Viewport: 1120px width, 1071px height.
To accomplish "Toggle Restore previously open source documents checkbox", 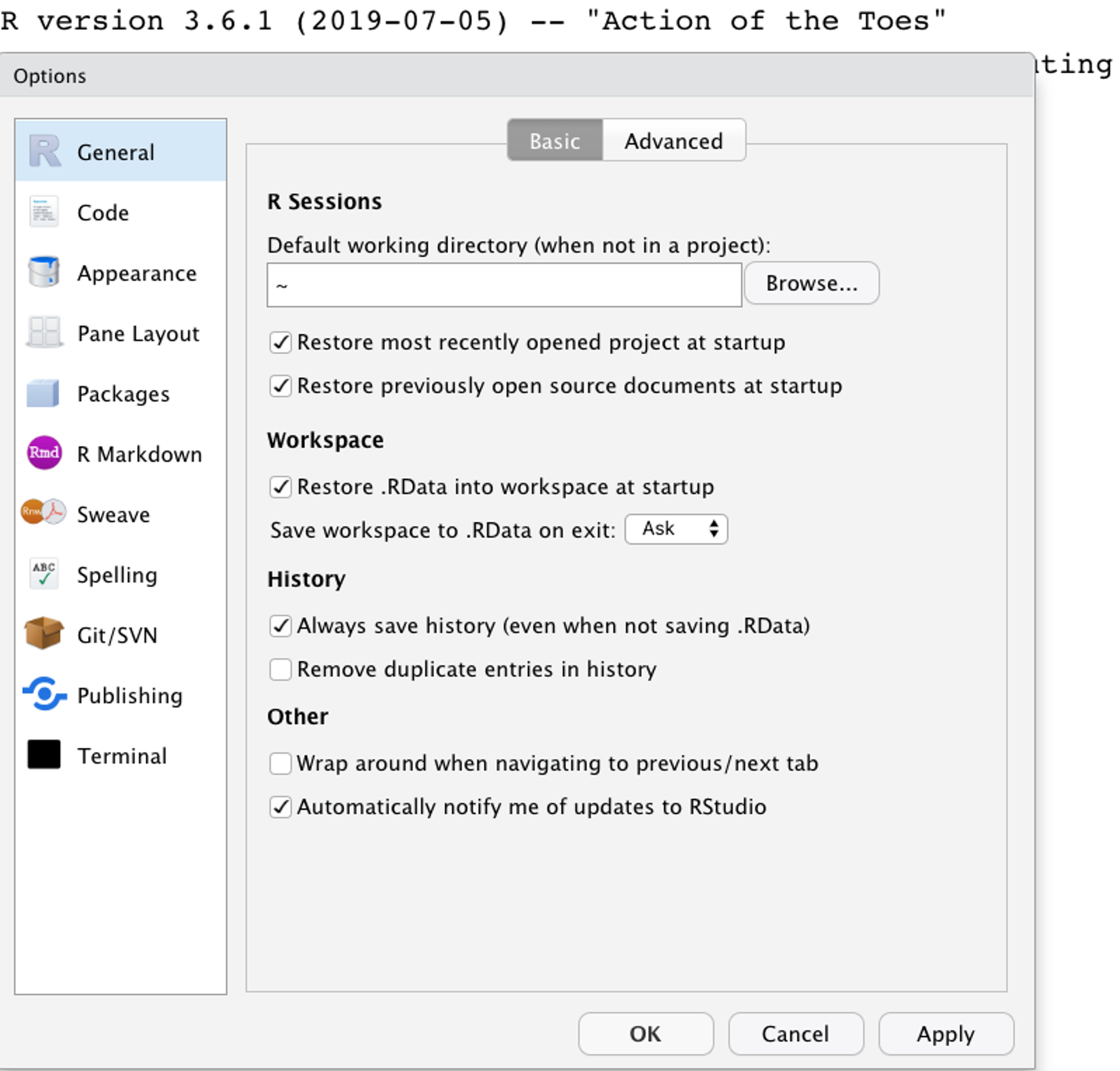I will 281,386.
